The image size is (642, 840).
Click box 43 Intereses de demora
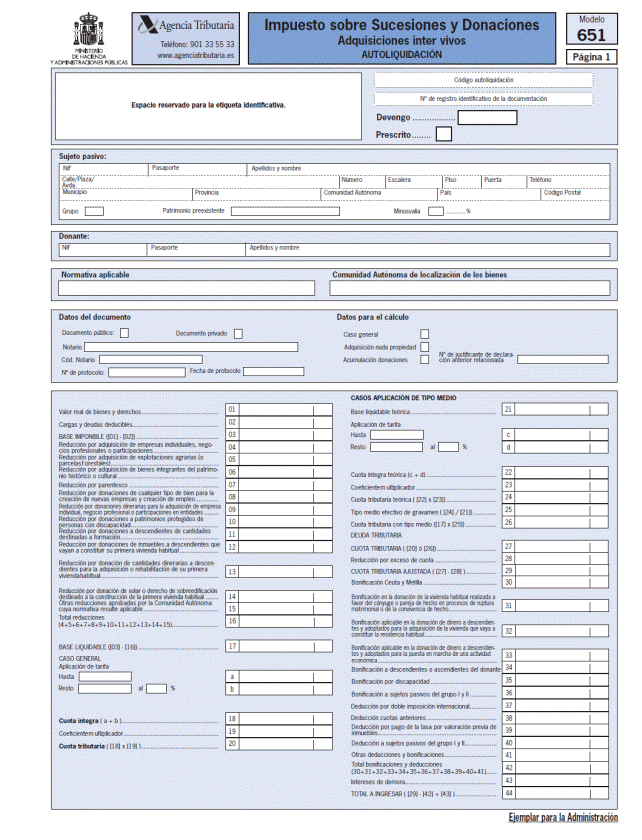[x=562, y=781]
